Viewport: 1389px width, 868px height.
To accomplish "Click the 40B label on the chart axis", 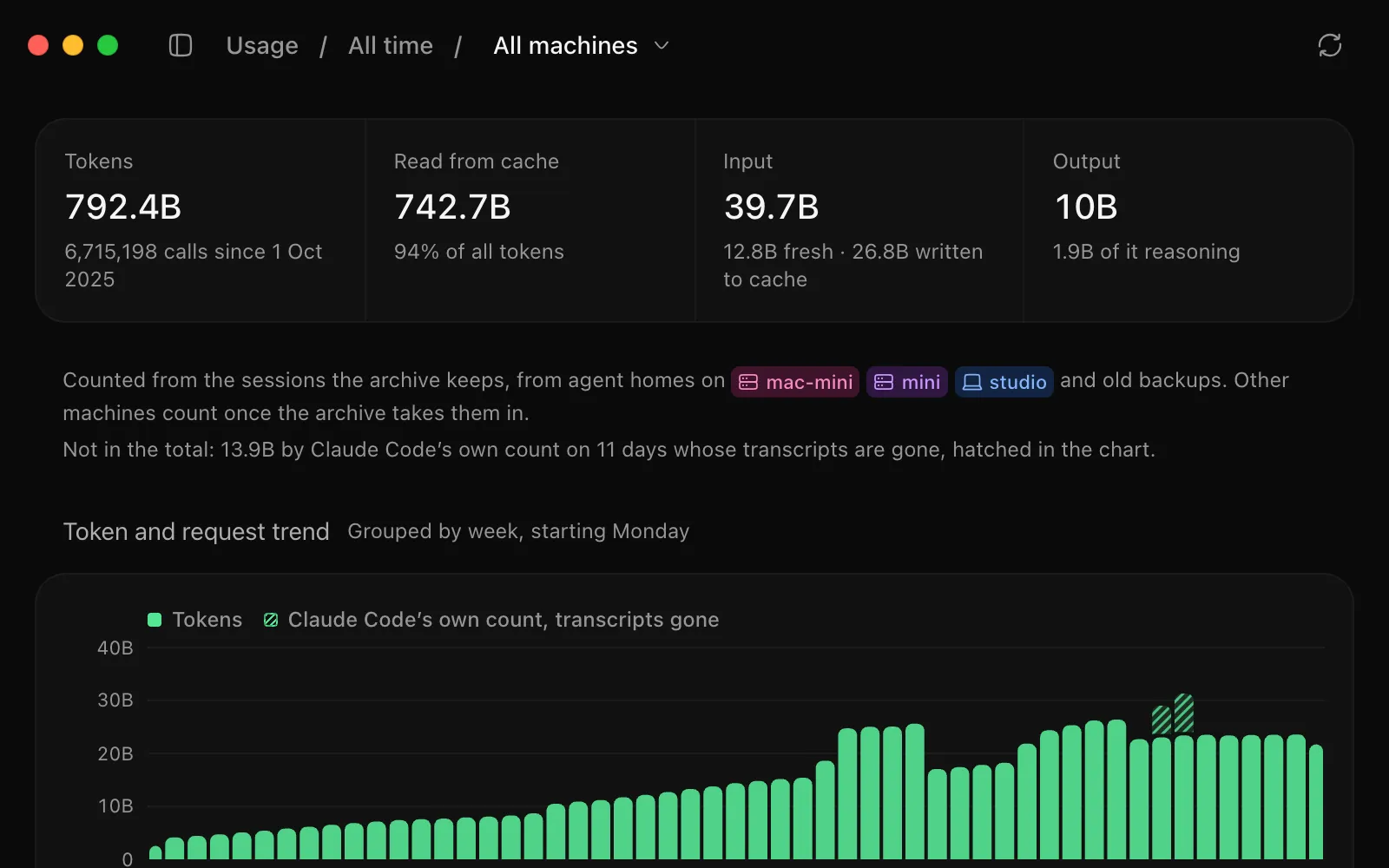I will click(115, 648).
